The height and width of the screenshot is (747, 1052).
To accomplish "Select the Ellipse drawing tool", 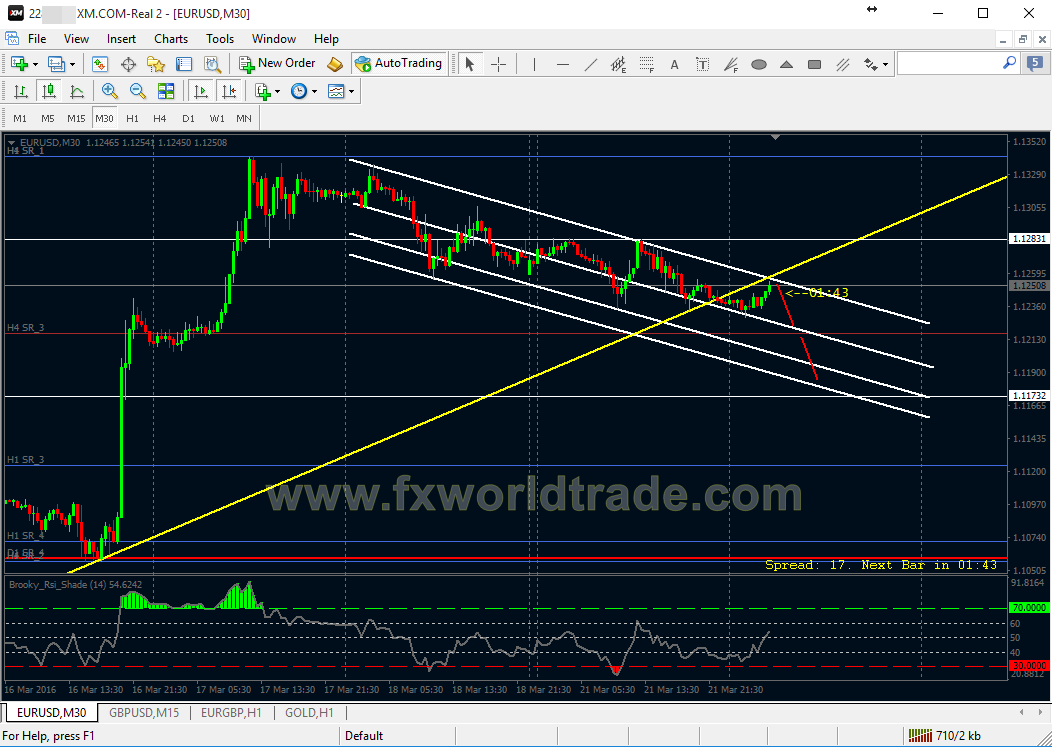I will [759, 64].
